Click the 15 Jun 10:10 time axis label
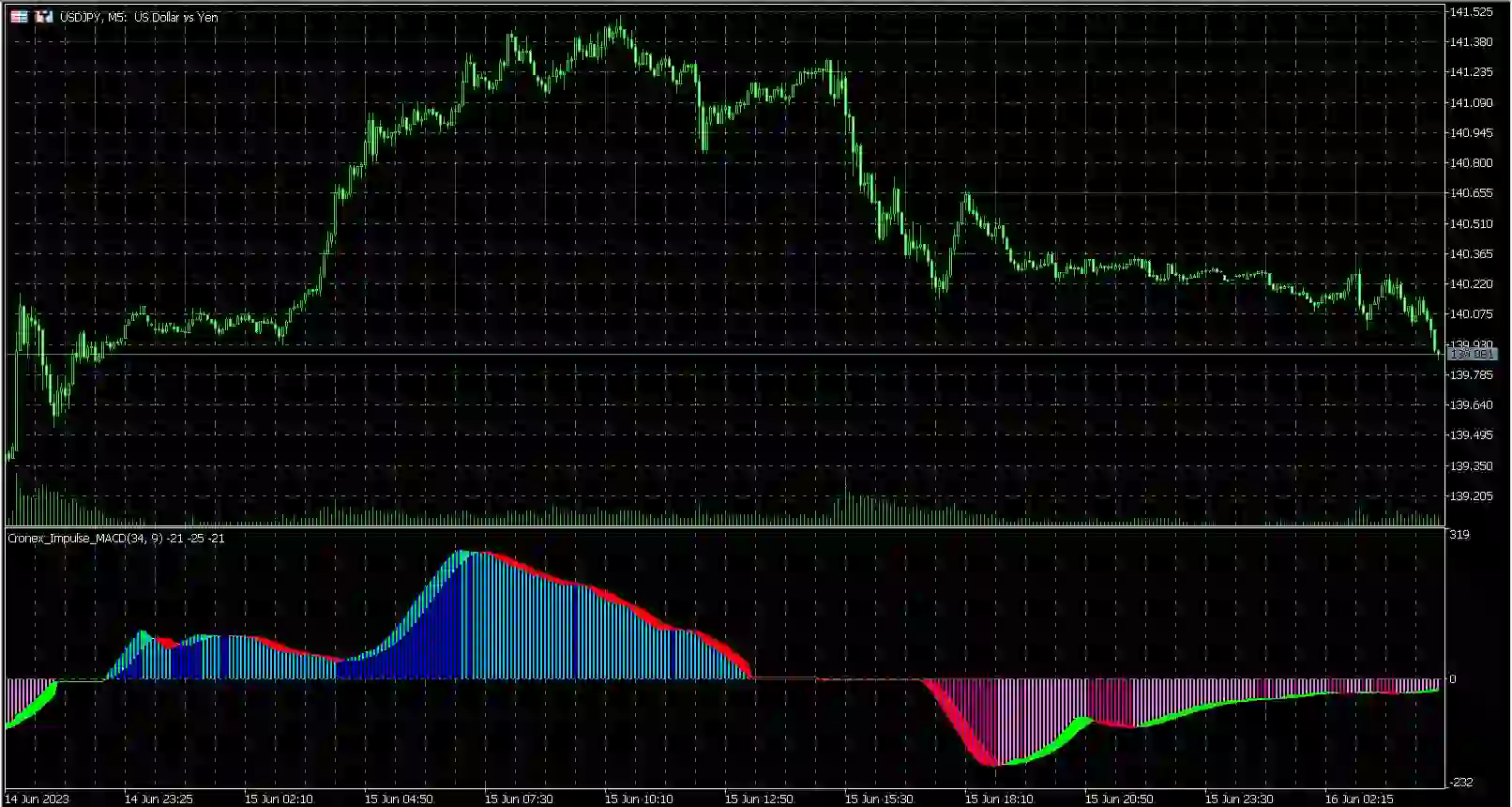This screenshot has height=807, width=1512. 639,799
